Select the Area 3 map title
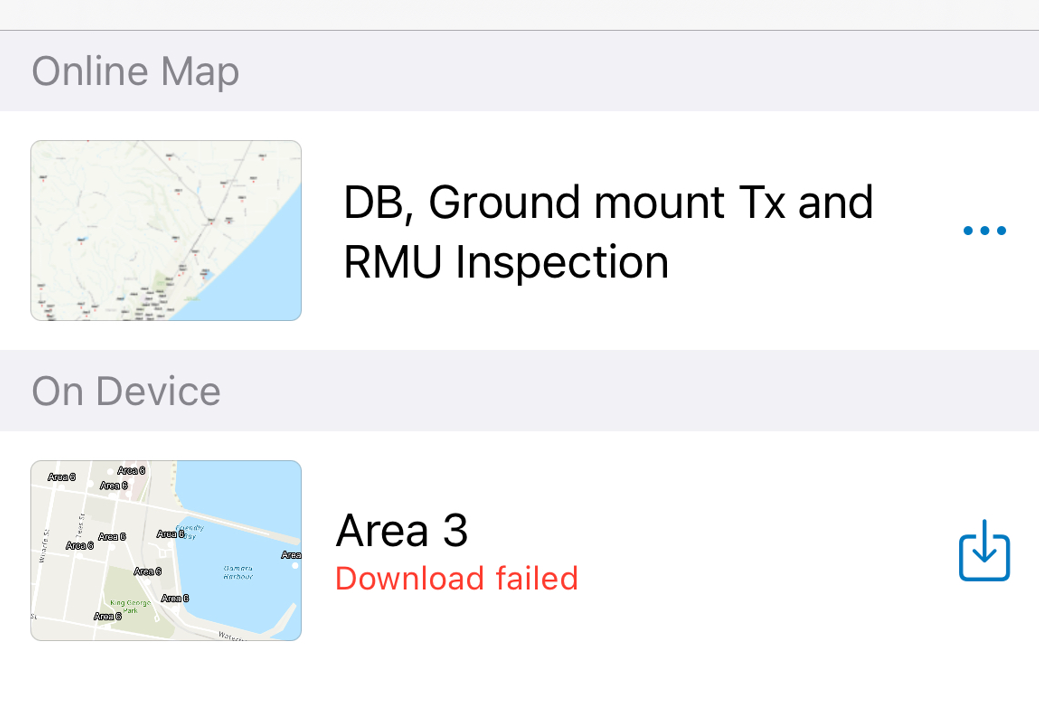The width and height of the screenshot is (1039, 702). [x=402, y=530]
